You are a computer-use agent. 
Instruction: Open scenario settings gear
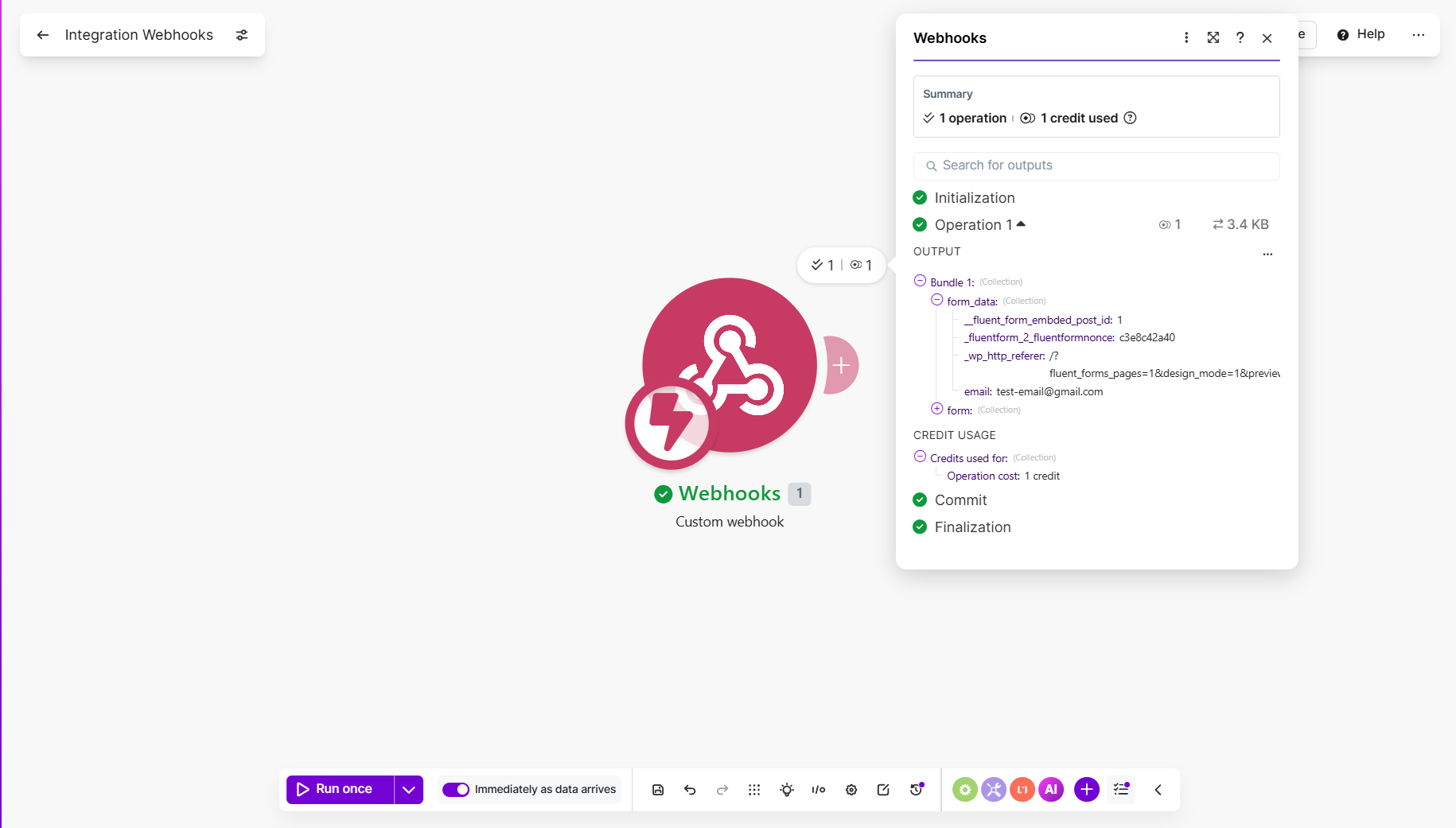[x=851, y=790]
